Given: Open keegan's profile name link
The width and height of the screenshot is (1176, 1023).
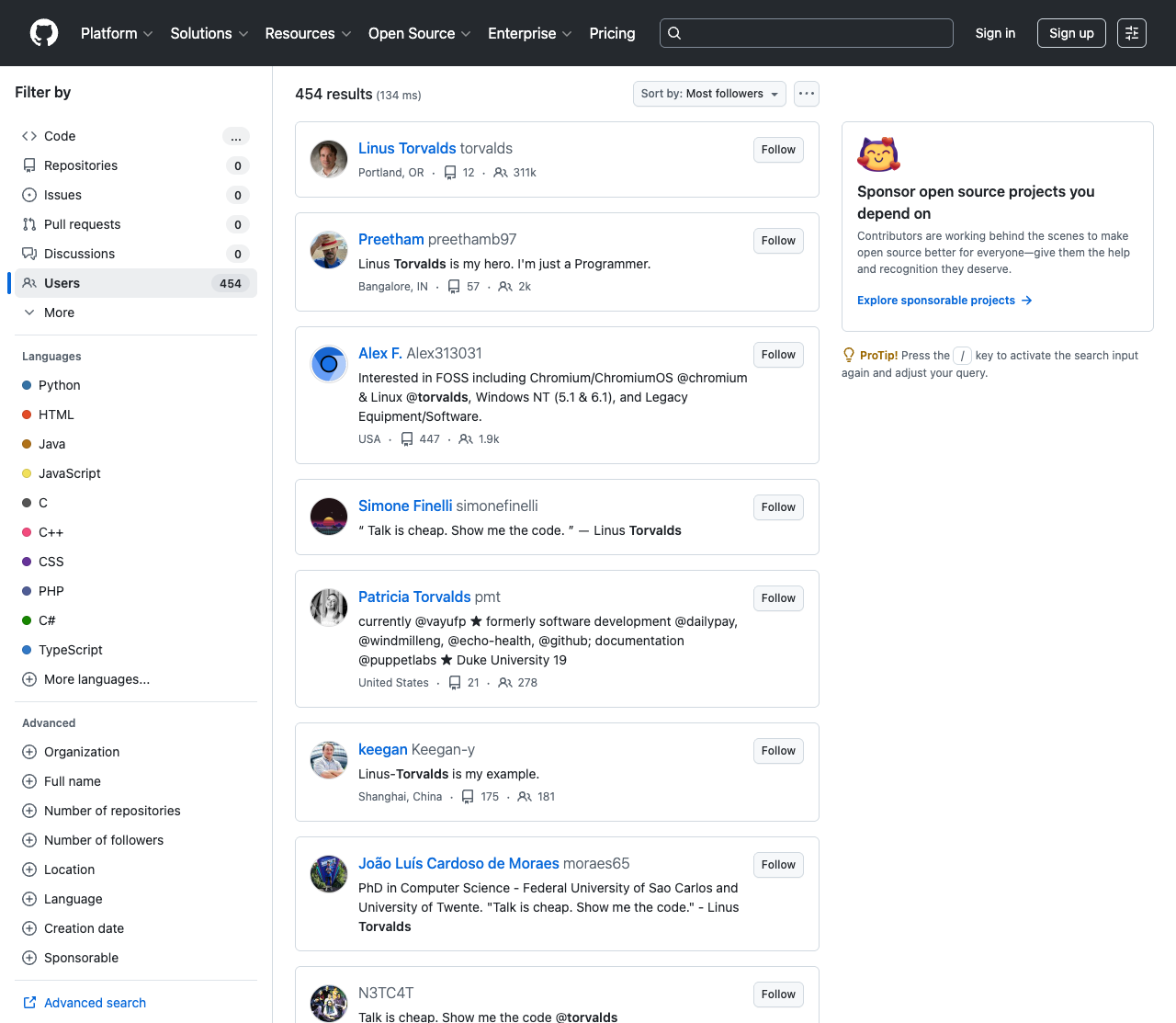Looking at the screenshot, I should (383, 750).
